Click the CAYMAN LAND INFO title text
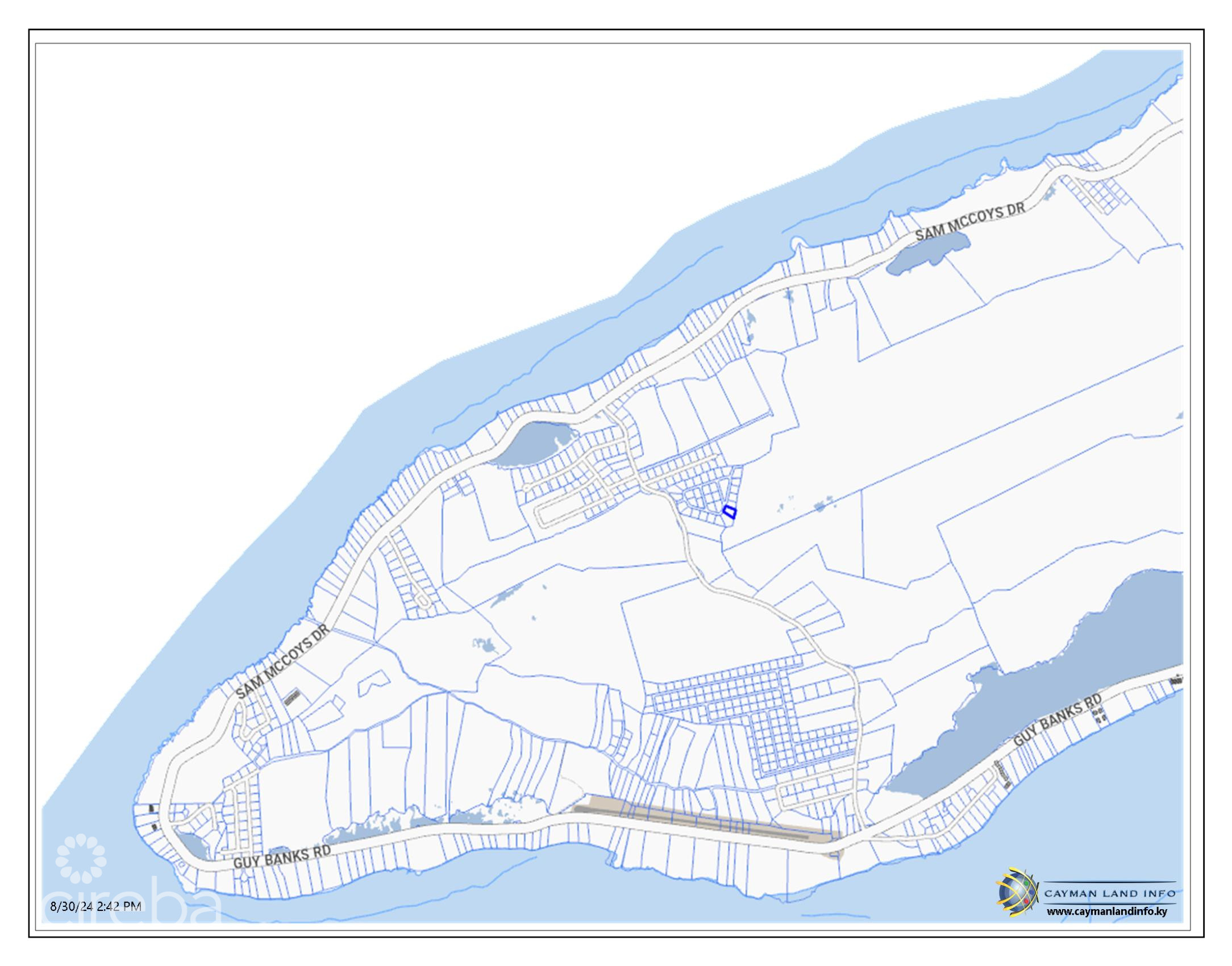The height and width of the screenshot is (966, 1232). point(1109,893)
